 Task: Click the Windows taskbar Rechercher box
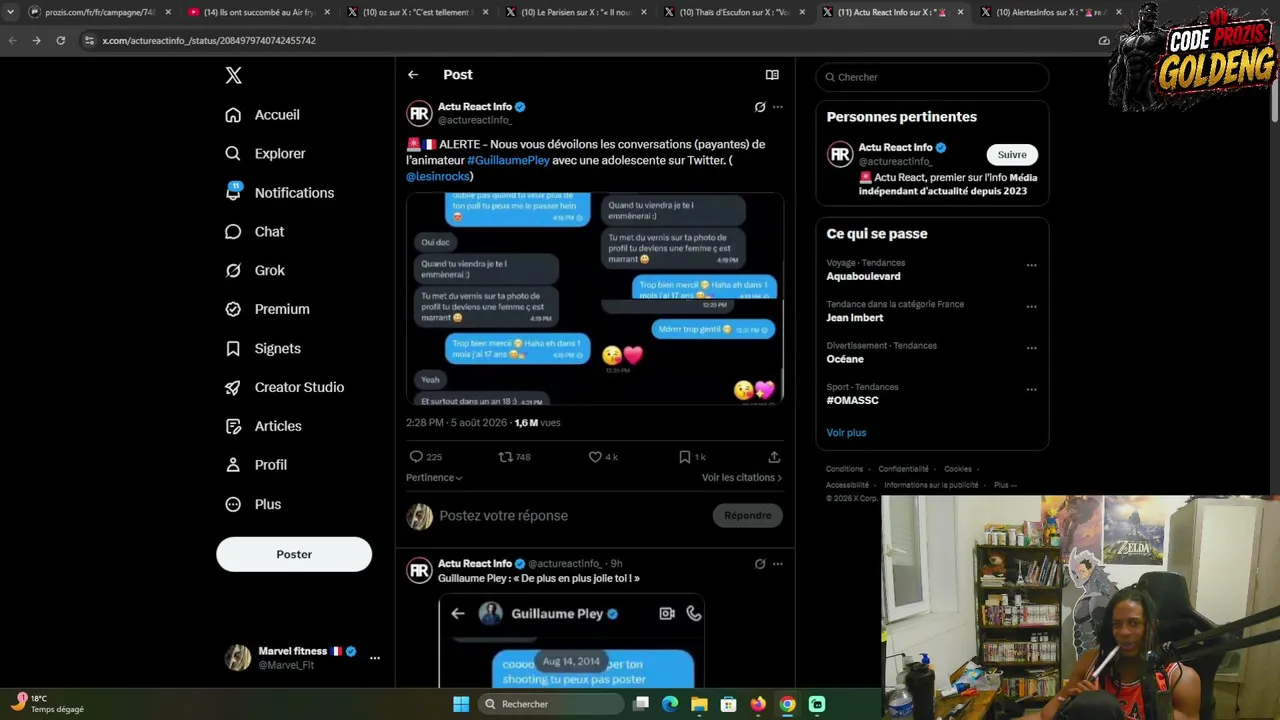point(550,704)
